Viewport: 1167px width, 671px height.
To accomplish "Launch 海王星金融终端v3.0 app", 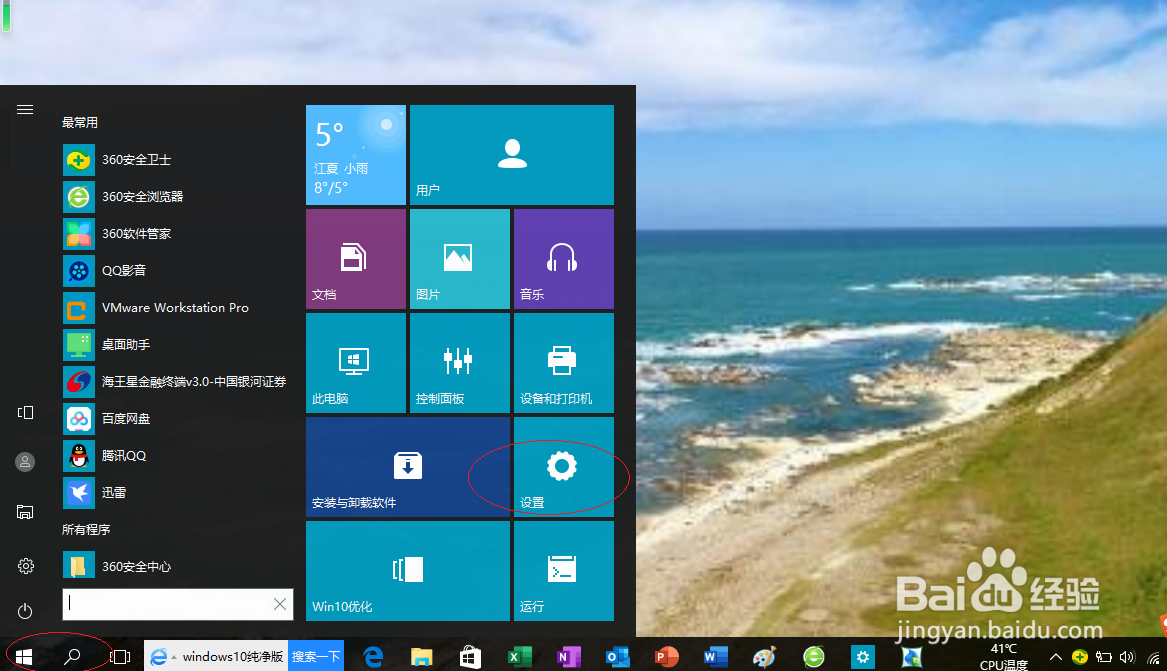I will [x=177, y=382].
